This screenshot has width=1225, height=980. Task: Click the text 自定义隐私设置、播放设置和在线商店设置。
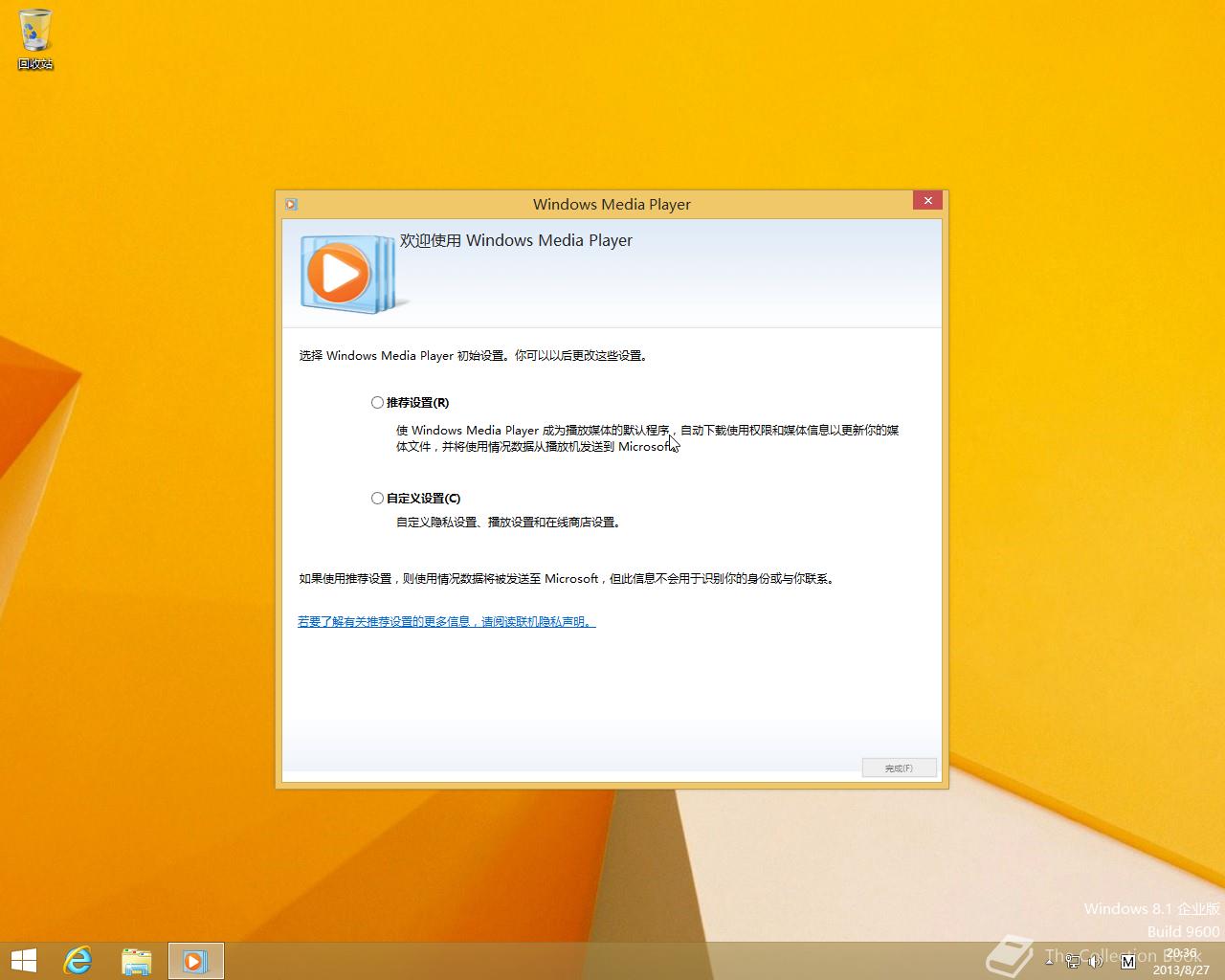tap(510, 523)
